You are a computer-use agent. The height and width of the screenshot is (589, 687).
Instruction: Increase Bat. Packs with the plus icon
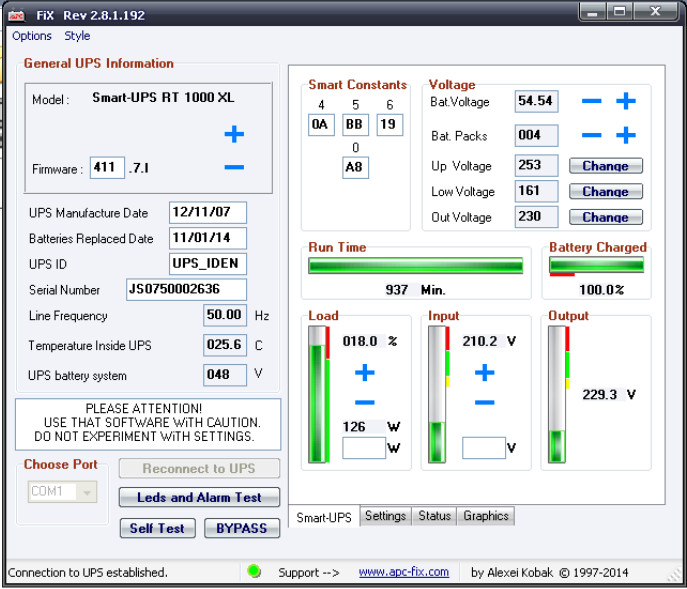[626, 135]
